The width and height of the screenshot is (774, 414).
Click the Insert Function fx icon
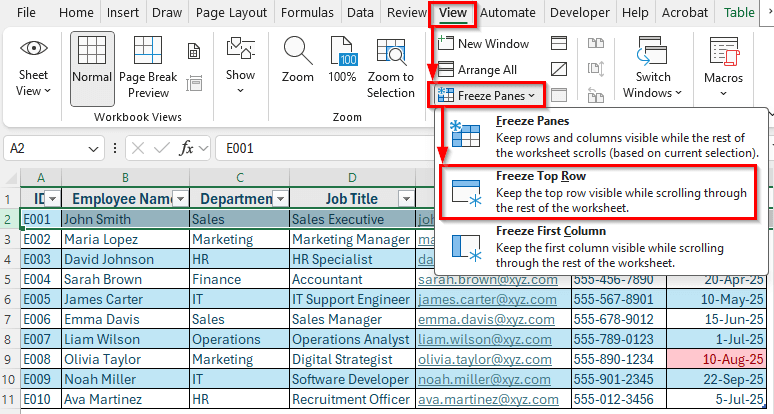tap(186, 148)
